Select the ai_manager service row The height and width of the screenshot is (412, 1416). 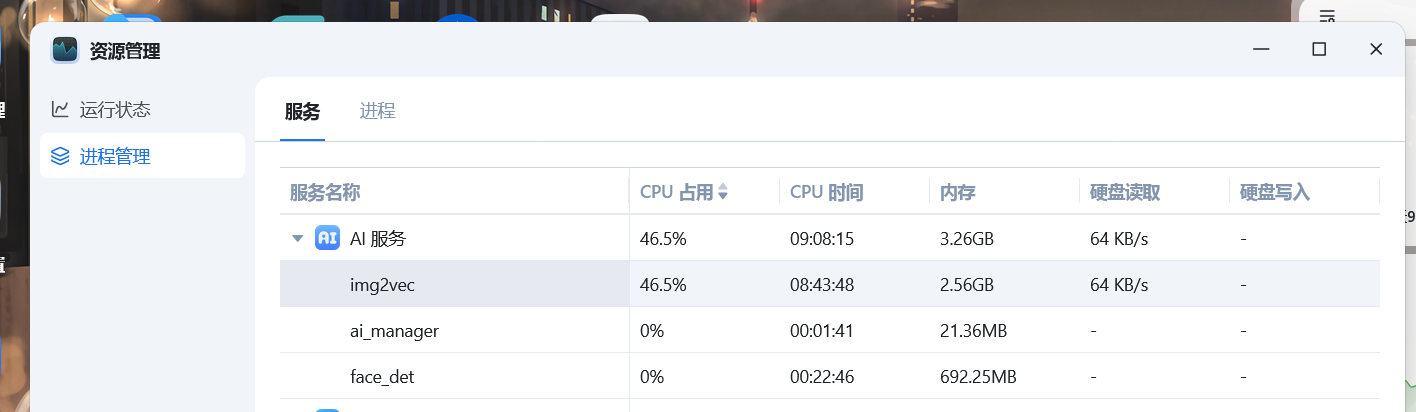(x=394, y=331)
